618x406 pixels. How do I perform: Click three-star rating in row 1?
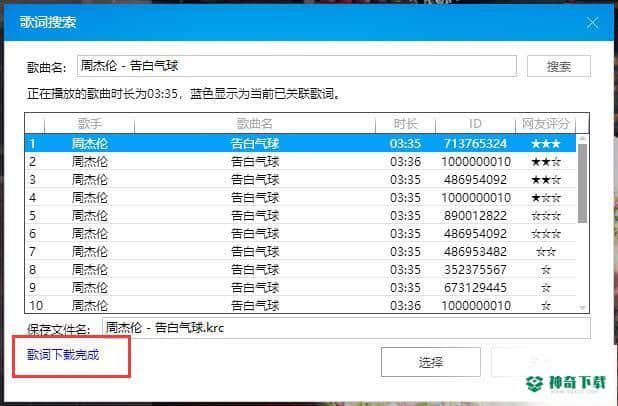pos(546,144)
